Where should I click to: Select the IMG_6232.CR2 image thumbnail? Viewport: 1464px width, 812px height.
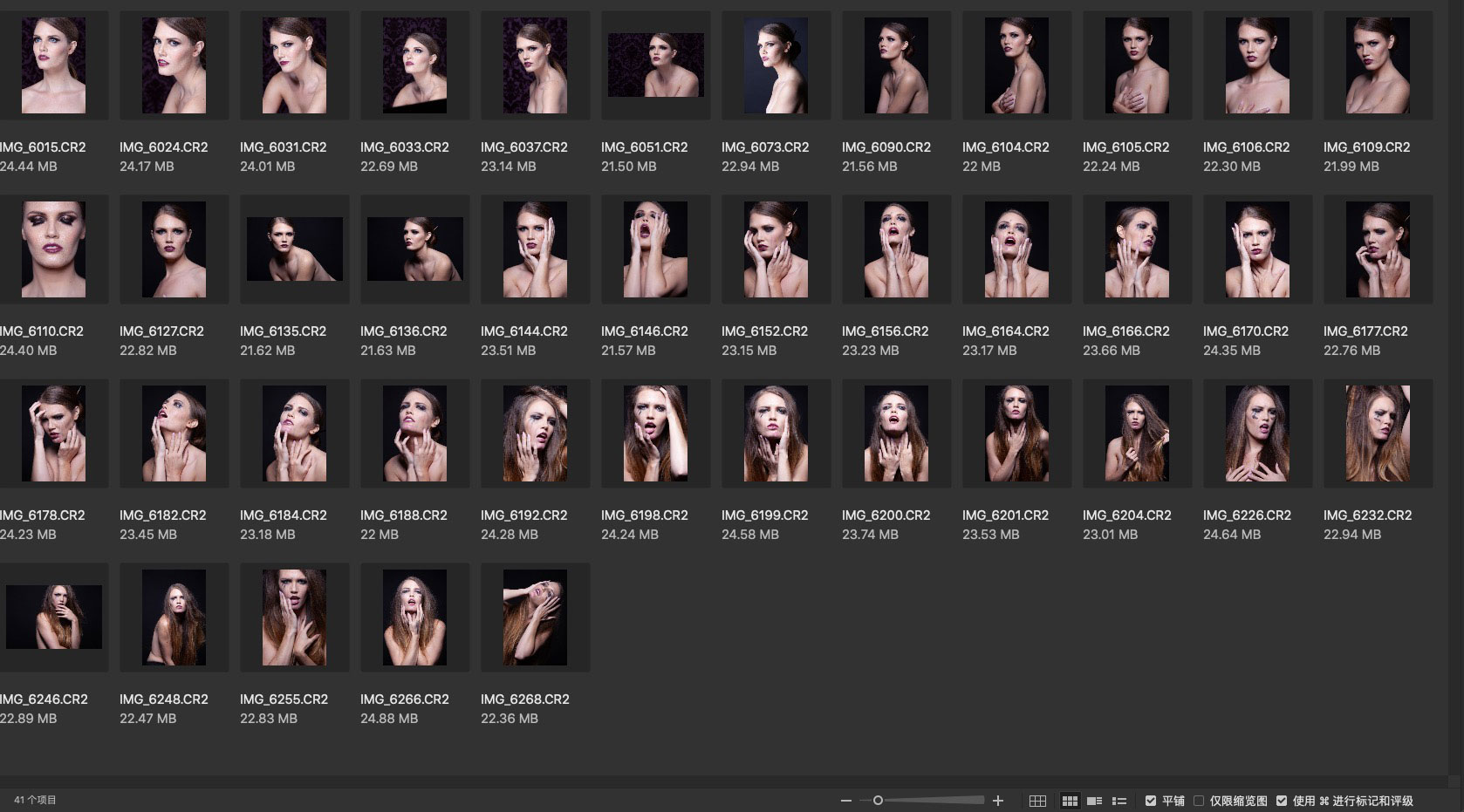[x=1378, y=433]
